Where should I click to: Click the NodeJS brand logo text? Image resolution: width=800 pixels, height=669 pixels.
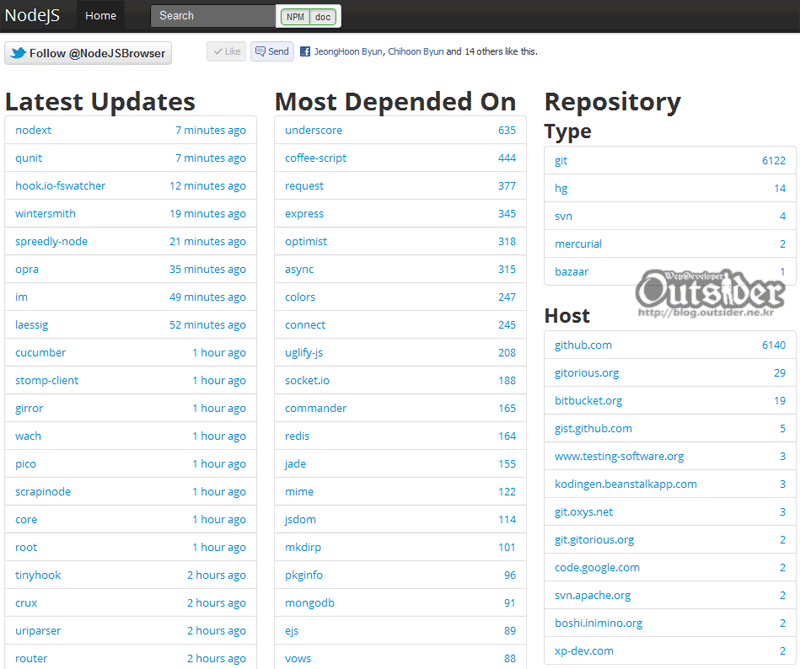pos(32,15)
